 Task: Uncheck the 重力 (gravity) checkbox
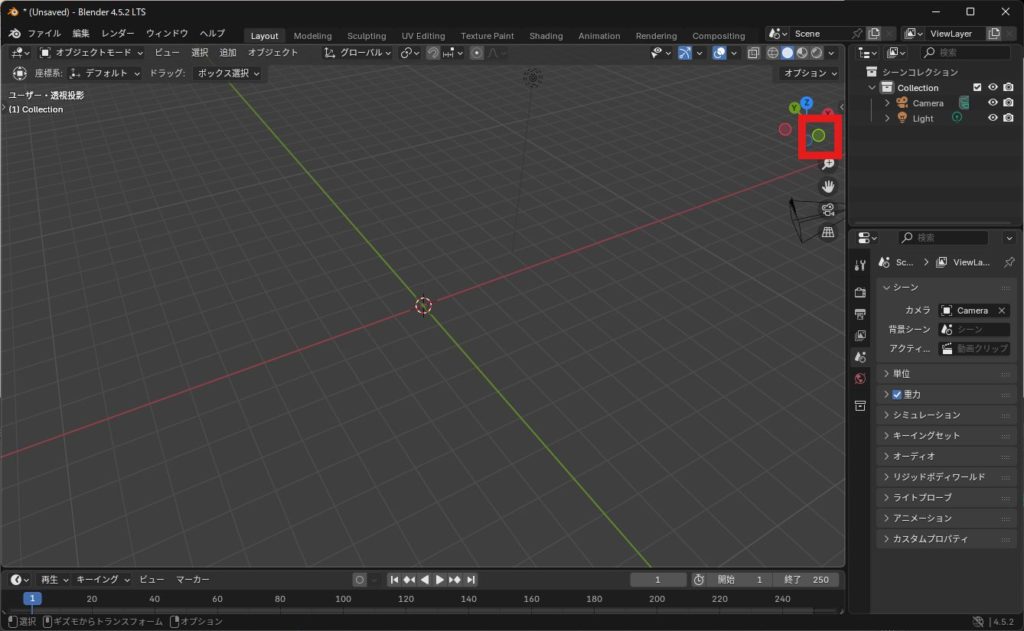pos(897,394)
